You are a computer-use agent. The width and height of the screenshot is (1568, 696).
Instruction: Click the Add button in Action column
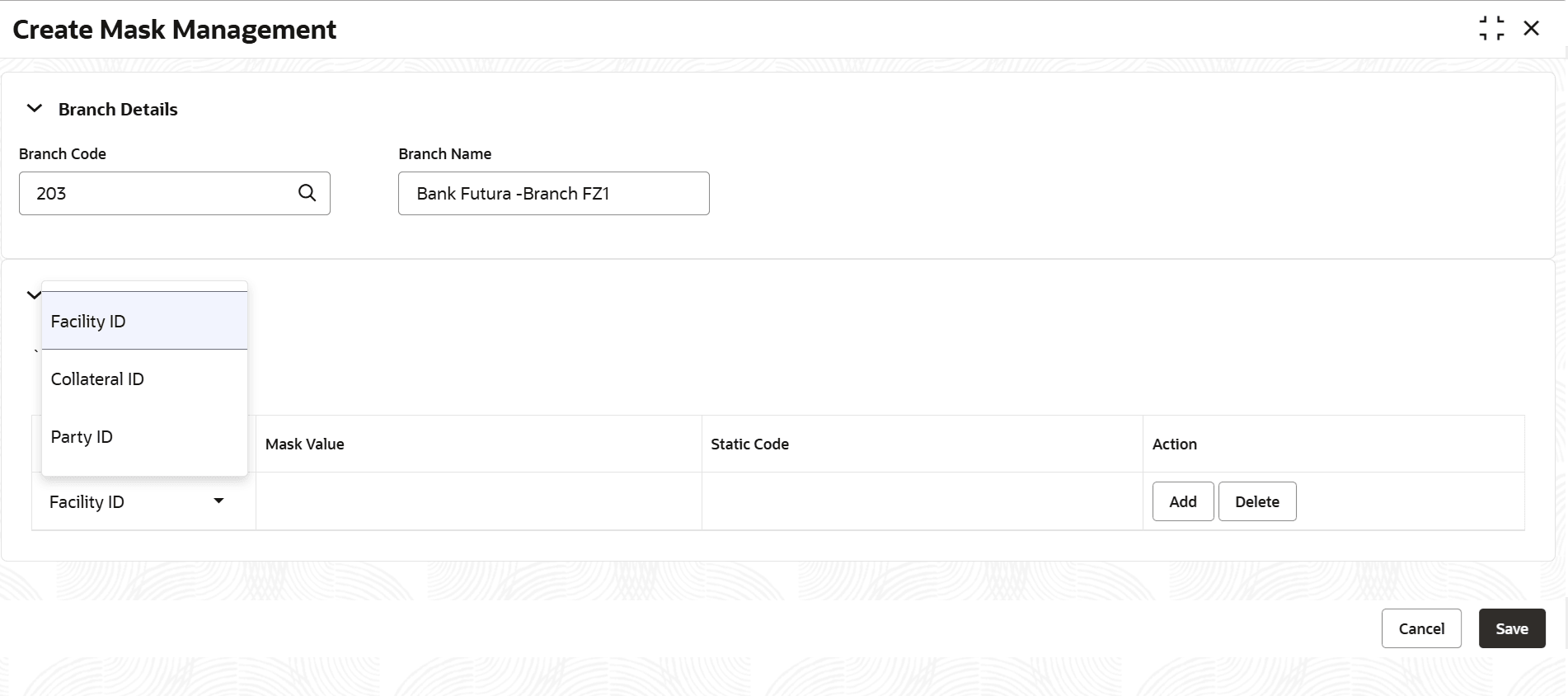[1183, 501]
